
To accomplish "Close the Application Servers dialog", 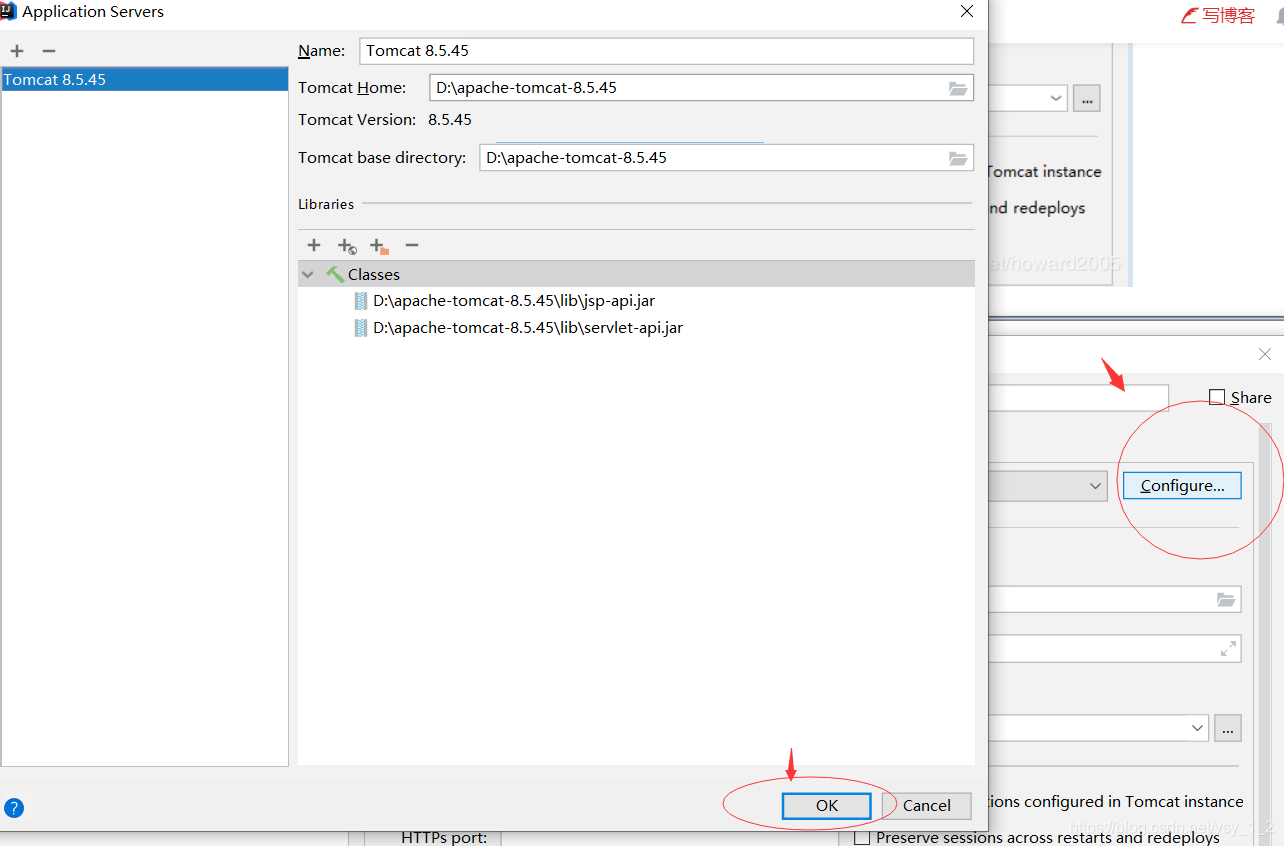I will 966,12.
